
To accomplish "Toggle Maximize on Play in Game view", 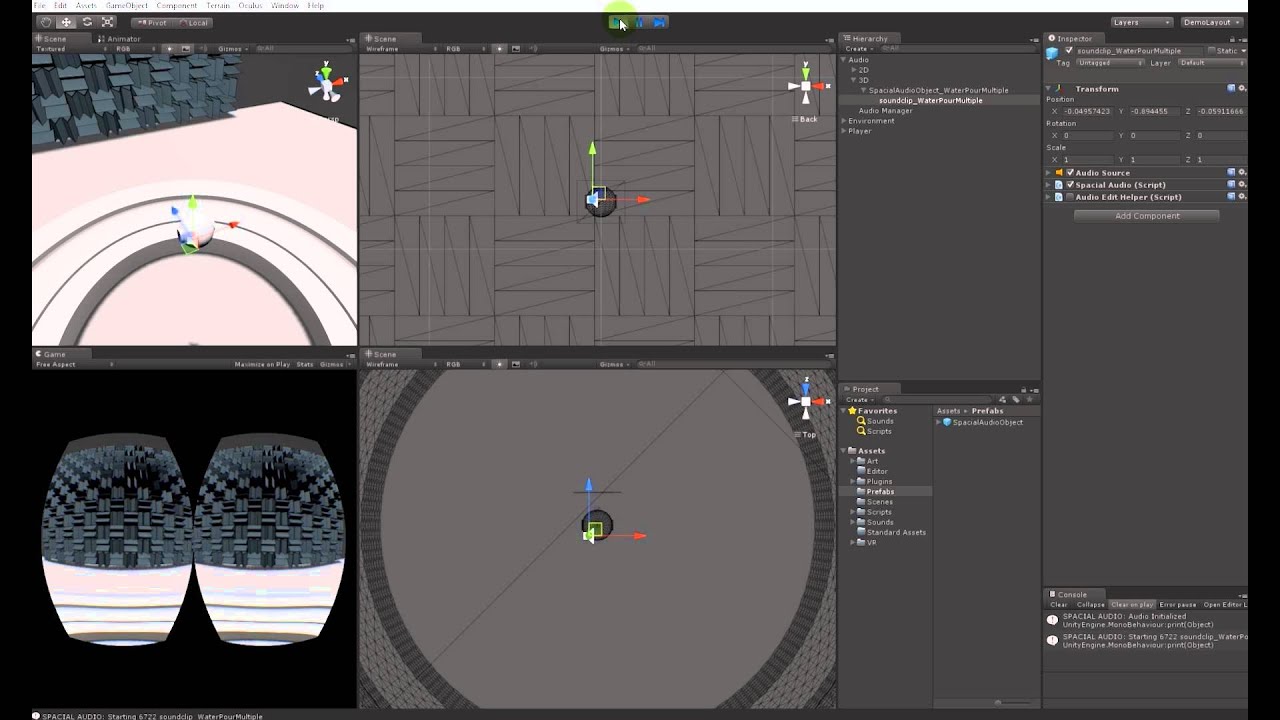I will 262,364.
